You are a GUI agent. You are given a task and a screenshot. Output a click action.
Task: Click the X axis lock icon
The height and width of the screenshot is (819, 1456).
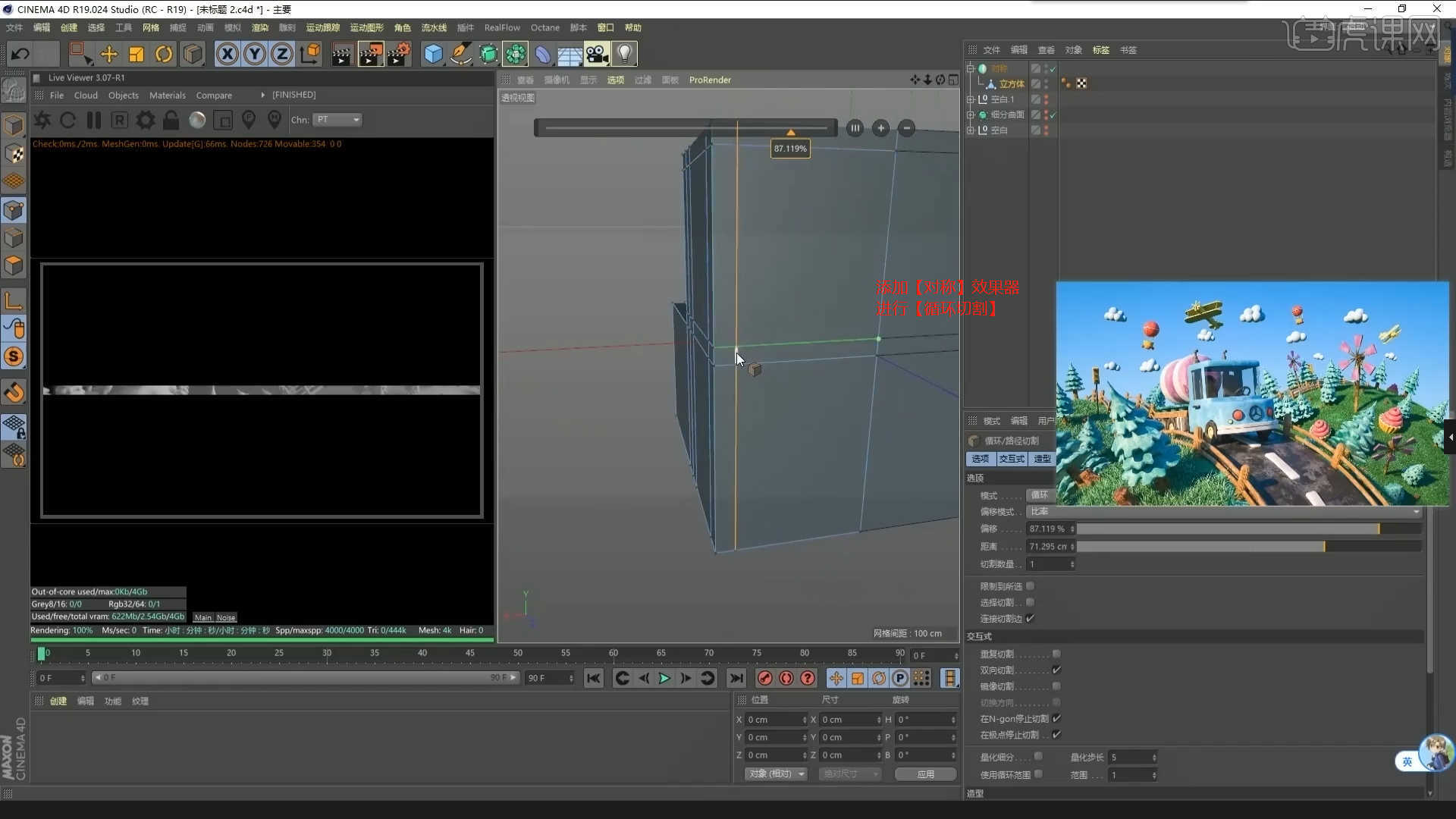(x=227, y=54)
